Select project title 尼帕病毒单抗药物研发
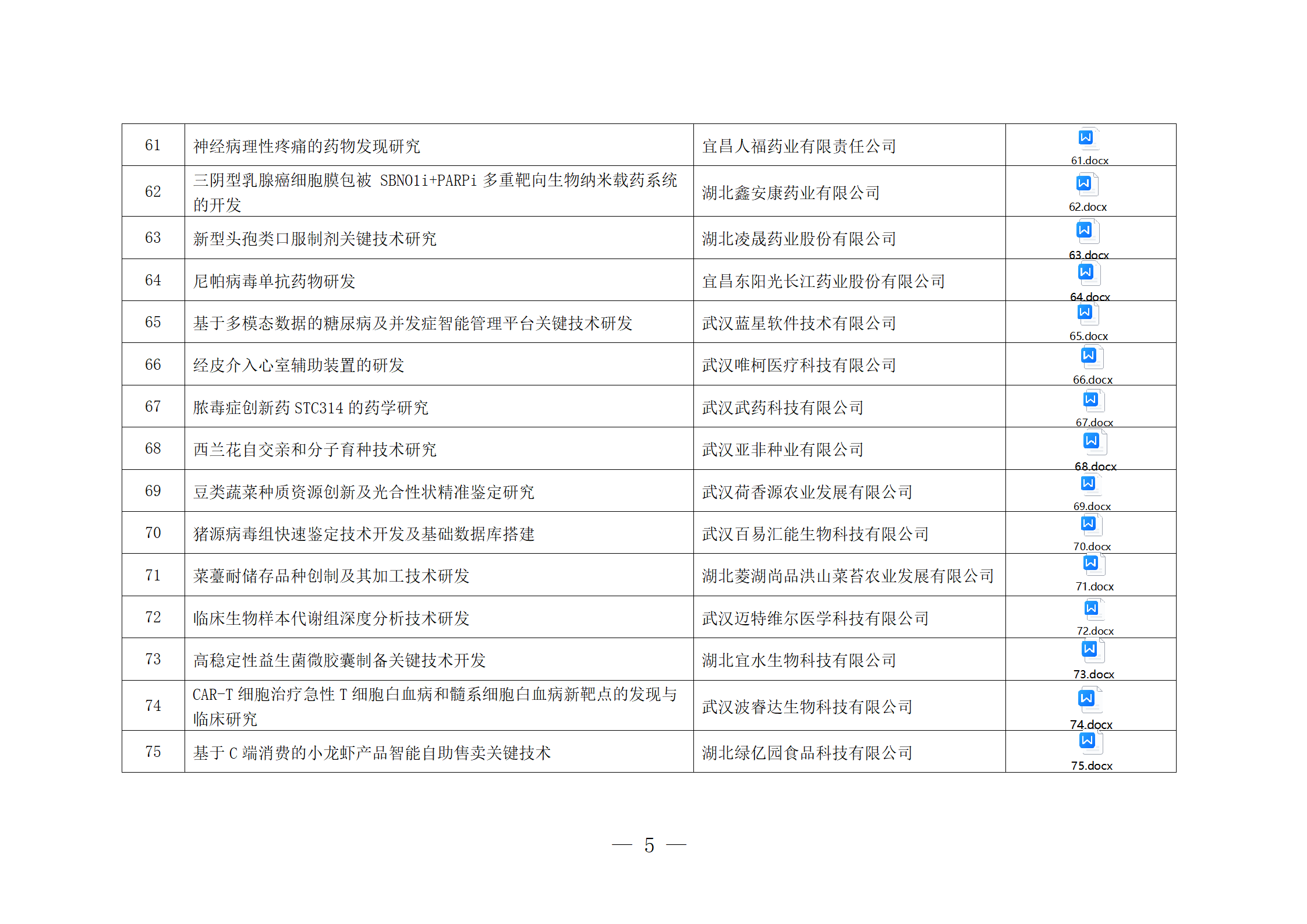The image size is (1307, 924). 274,281
